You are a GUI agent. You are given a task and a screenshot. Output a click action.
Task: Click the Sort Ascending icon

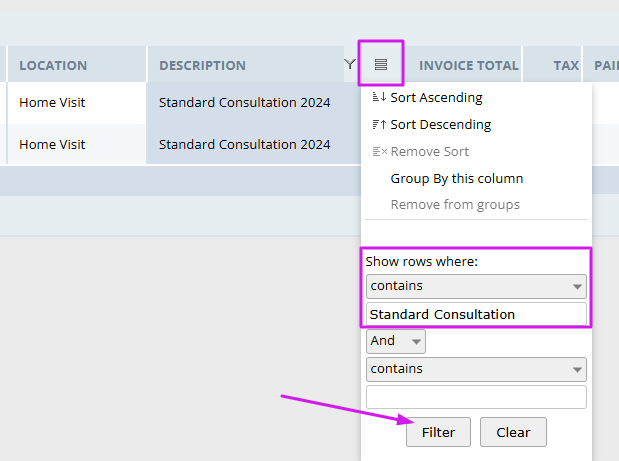point(379,97)
